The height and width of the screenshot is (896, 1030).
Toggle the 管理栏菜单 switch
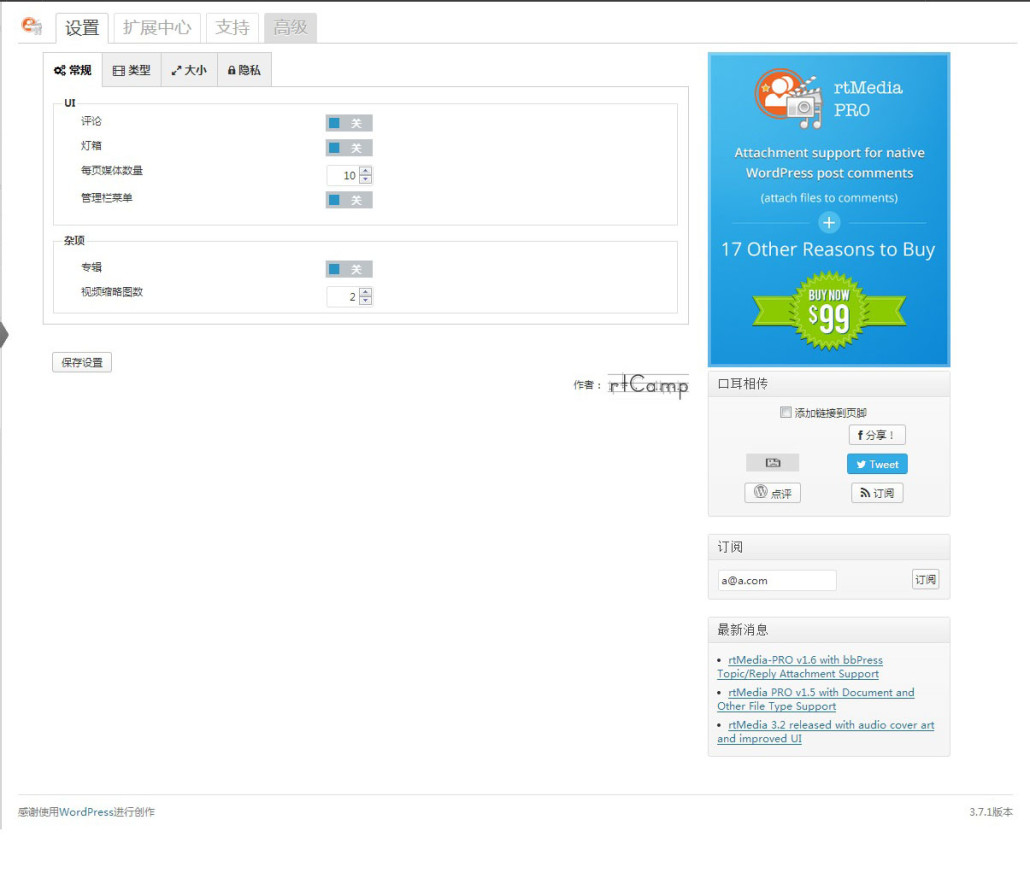click(x=349, y=200)
